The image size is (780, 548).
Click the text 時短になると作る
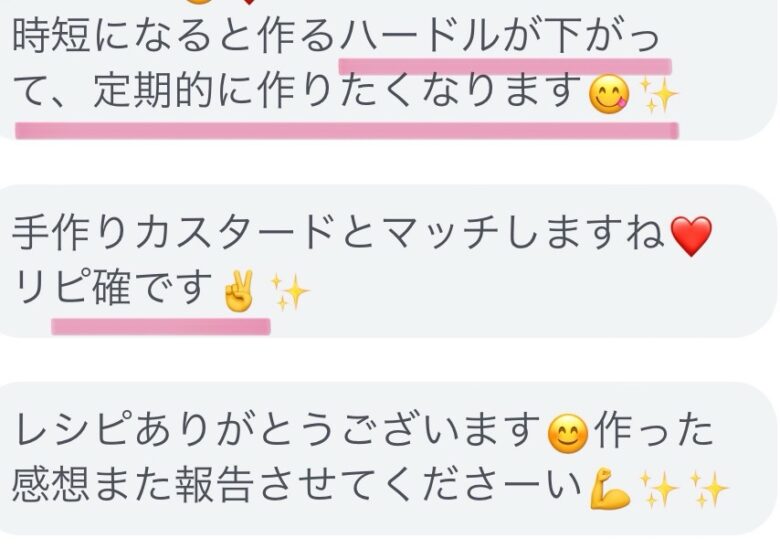tap(174, 36)
